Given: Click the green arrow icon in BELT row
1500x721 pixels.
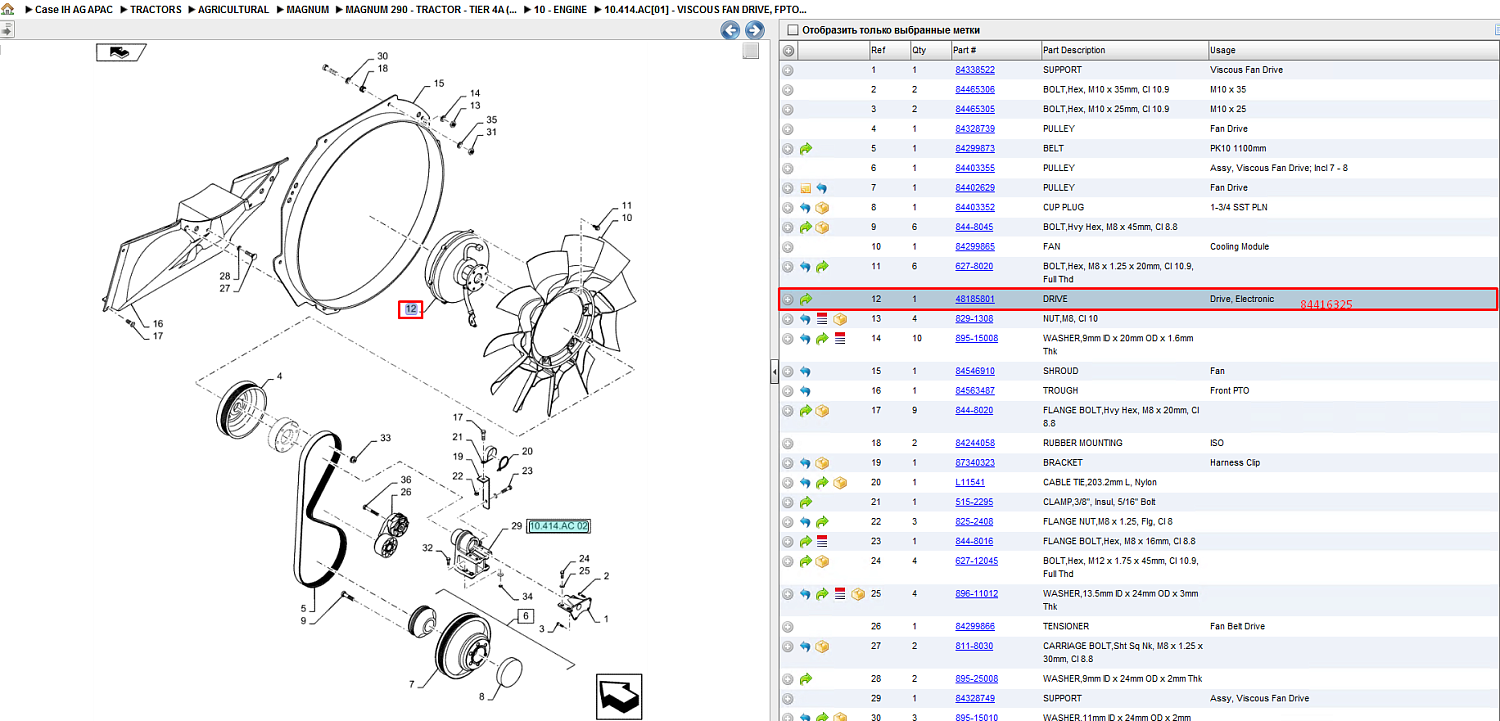Looking at the screenshot, I should click(806, 148).
